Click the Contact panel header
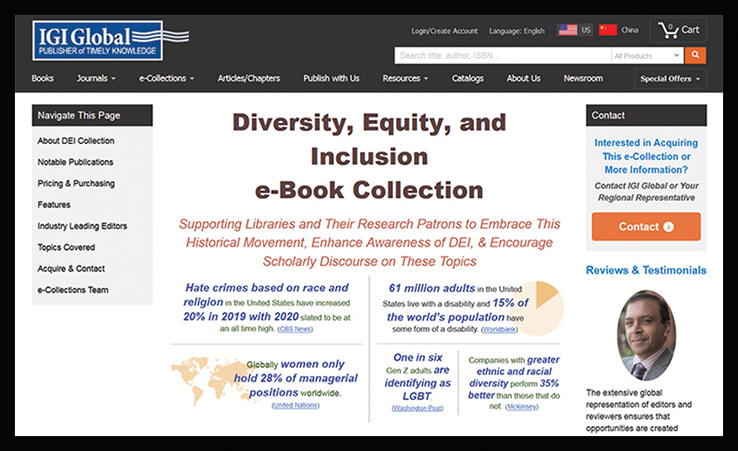 (646, 115)
